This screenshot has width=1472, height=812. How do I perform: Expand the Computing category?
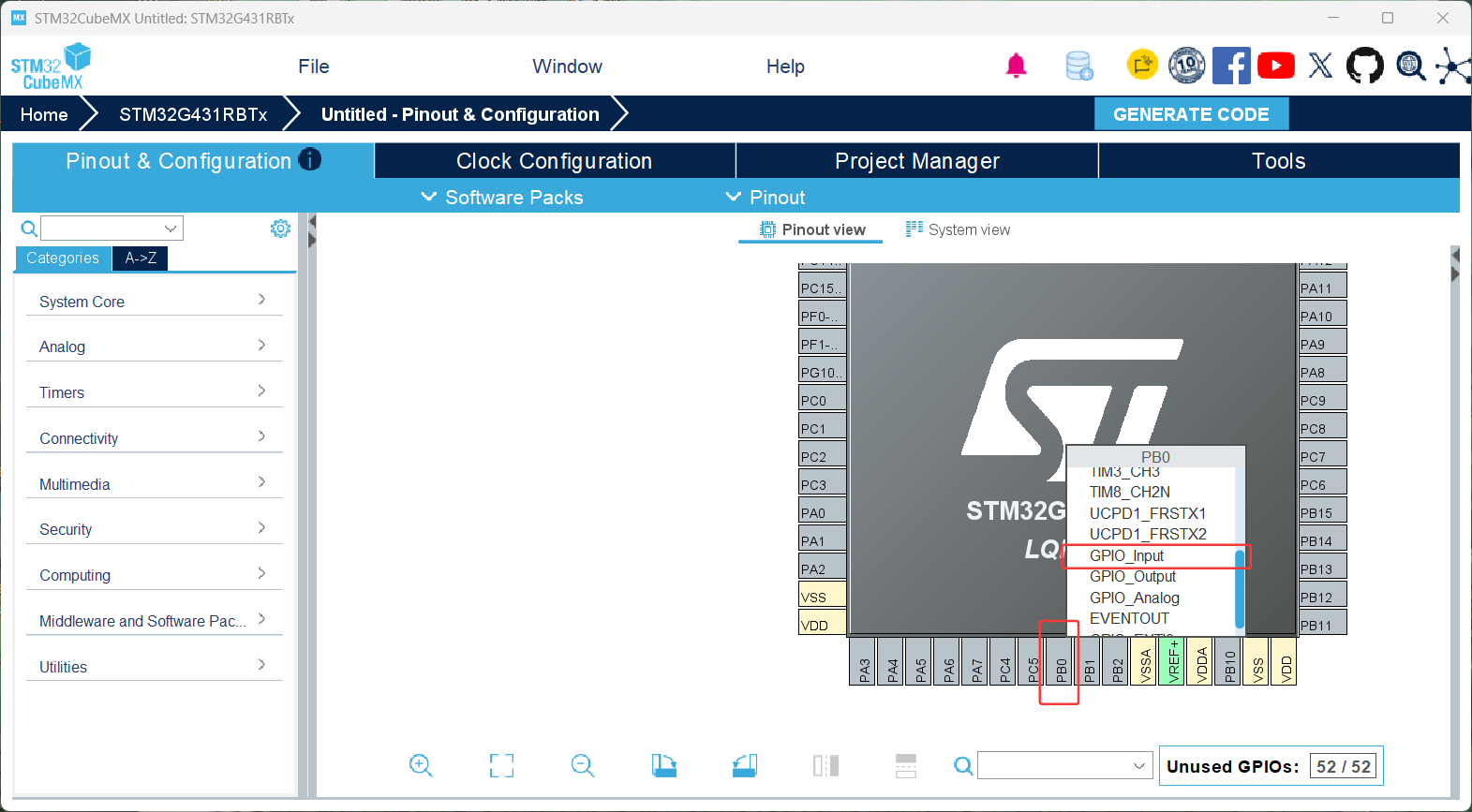[155, 575]
